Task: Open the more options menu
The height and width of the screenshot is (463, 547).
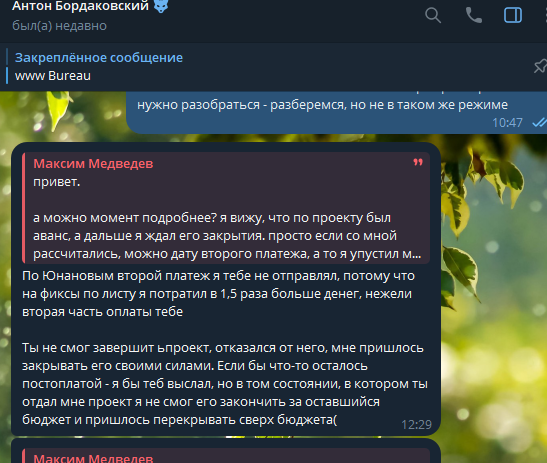Action: tap(545, 15)
